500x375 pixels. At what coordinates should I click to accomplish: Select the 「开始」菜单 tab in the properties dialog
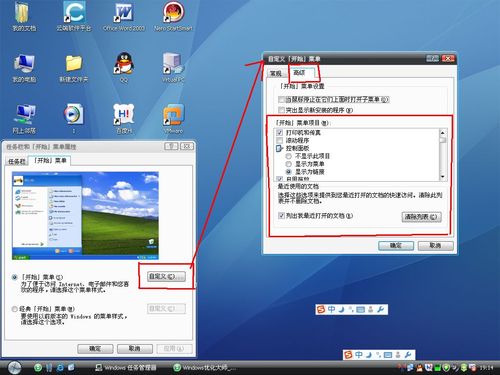[50, 160]
